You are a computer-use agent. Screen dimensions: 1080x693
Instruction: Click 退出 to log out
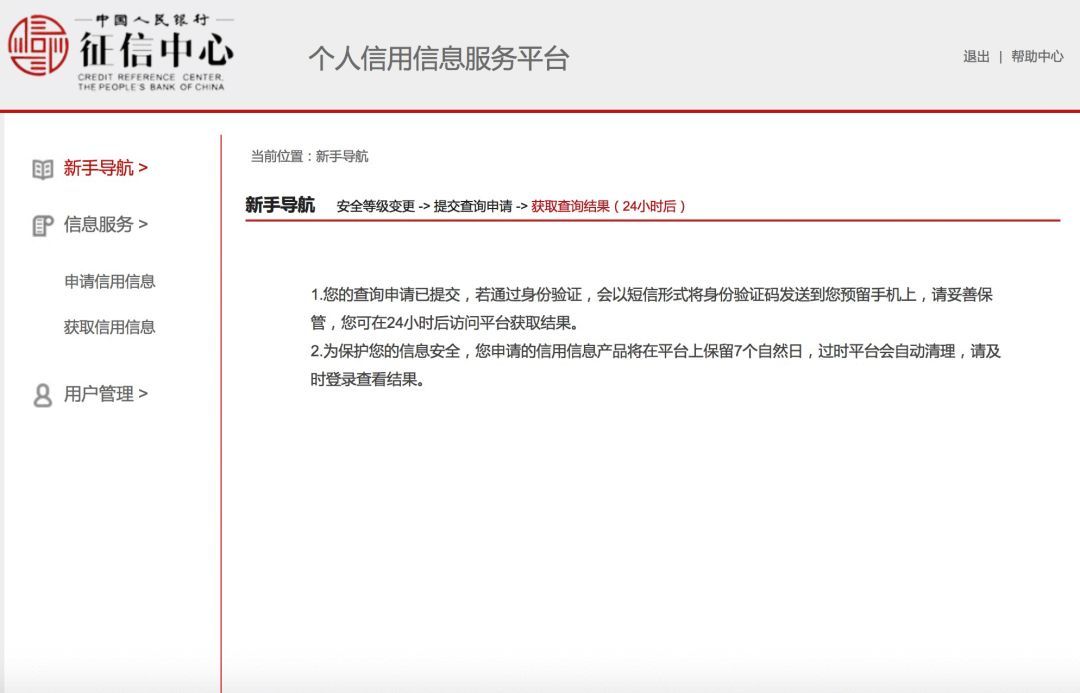coord(976,56)
